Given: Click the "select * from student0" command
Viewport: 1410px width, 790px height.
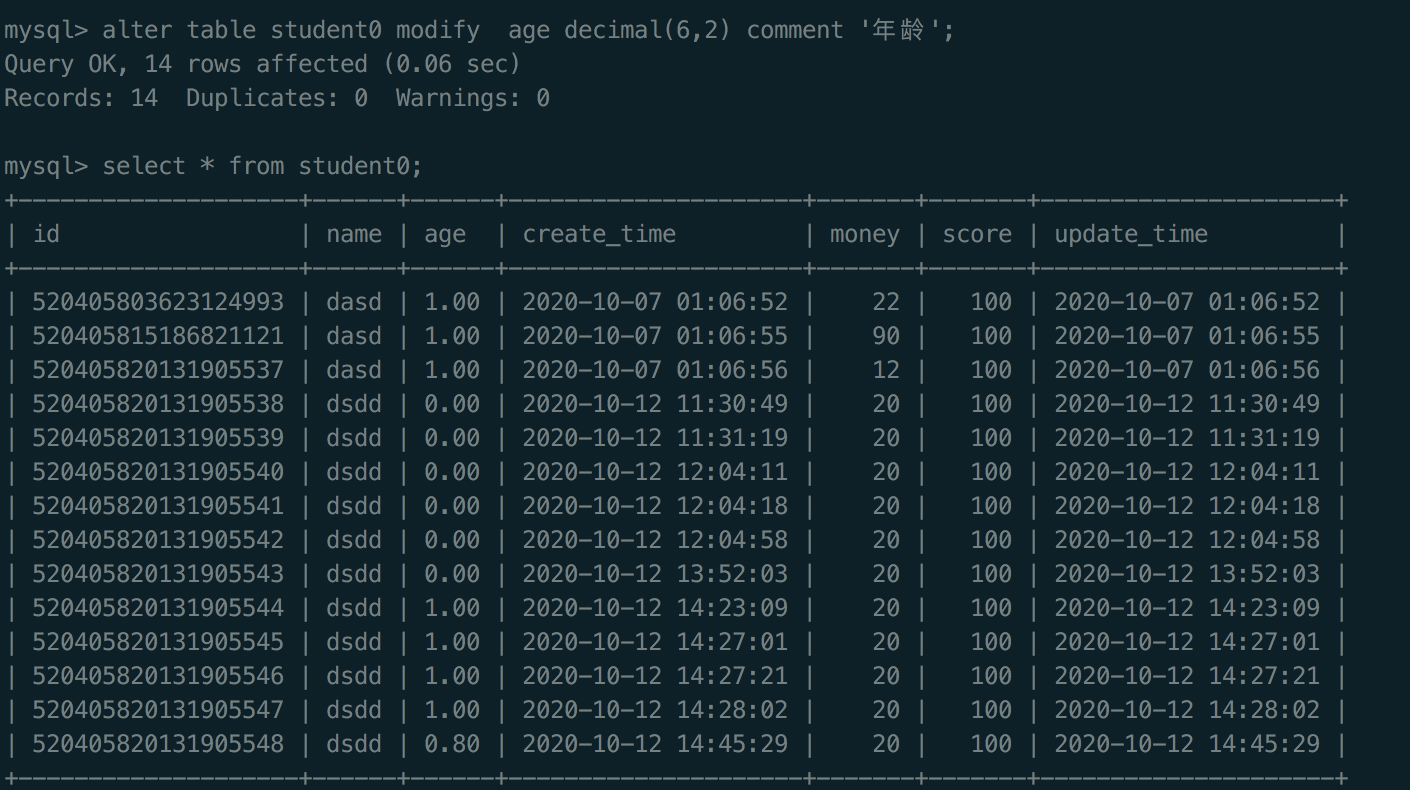Looking at the screenshot, I should pos(262,166).
